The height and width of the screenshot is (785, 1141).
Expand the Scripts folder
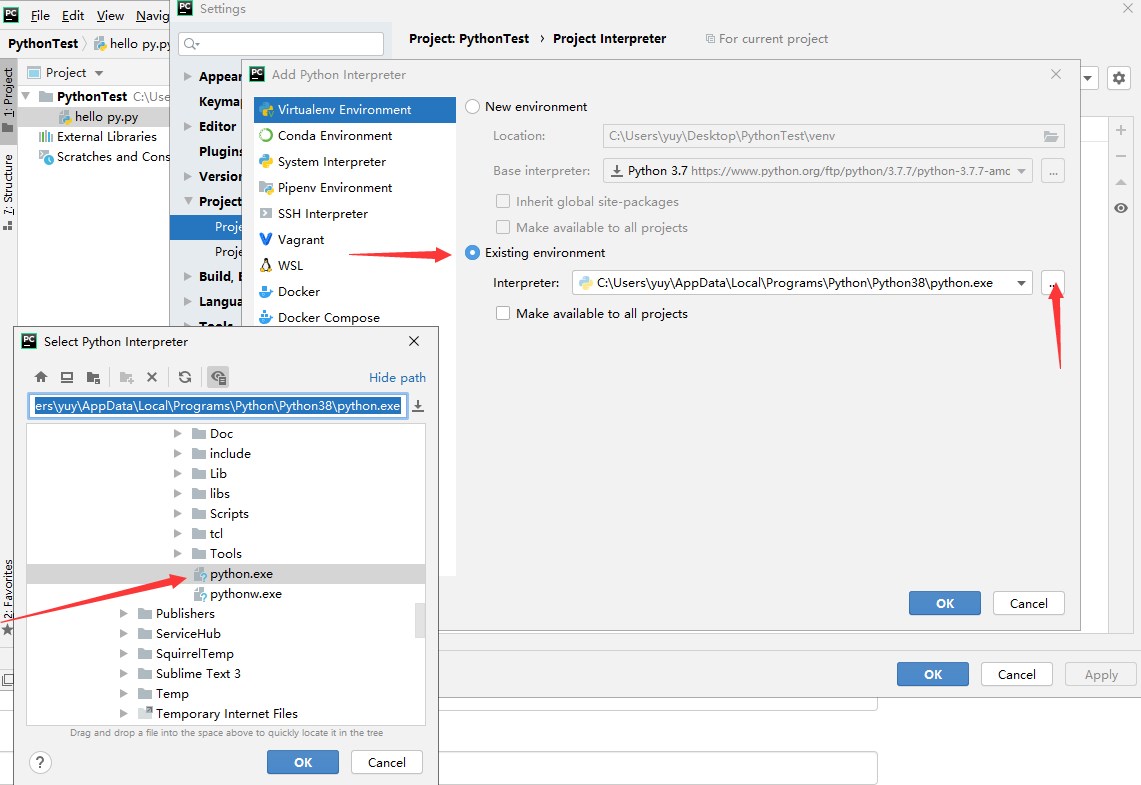coord(178,514)
